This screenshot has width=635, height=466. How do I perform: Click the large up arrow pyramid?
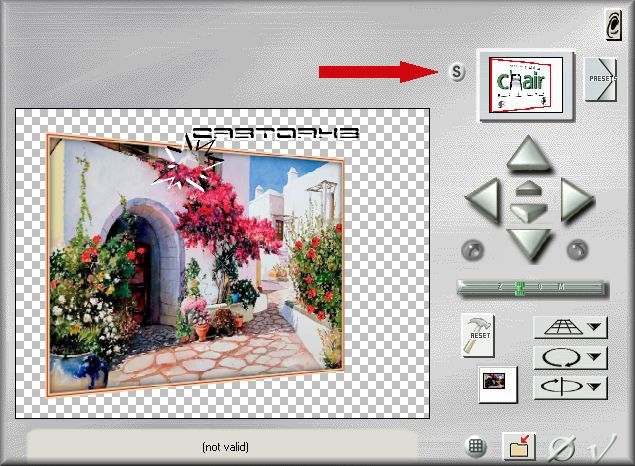point(528,154)
